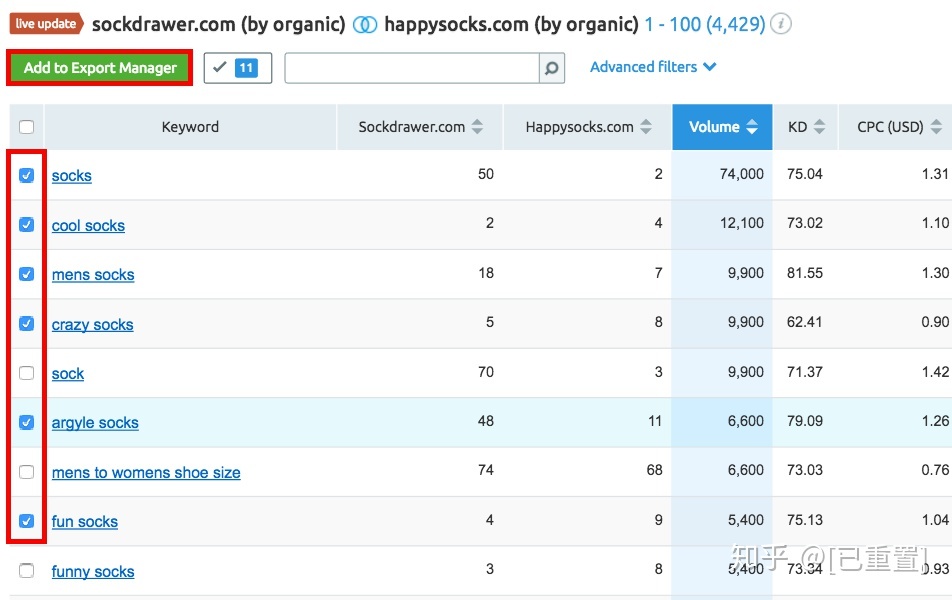Click volume value 74,000
Image resolution: width=952 pixels, height=600 pixels.
[741, 174]
